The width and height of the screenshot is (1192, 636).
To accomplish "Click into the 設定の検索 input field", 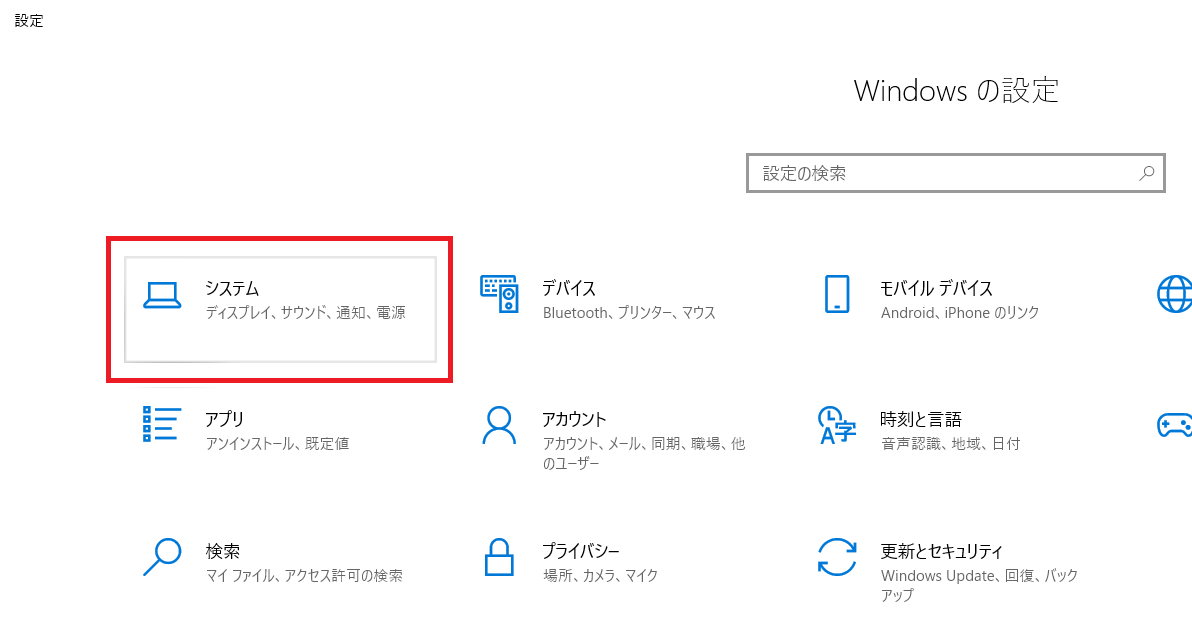I will 956,173.
